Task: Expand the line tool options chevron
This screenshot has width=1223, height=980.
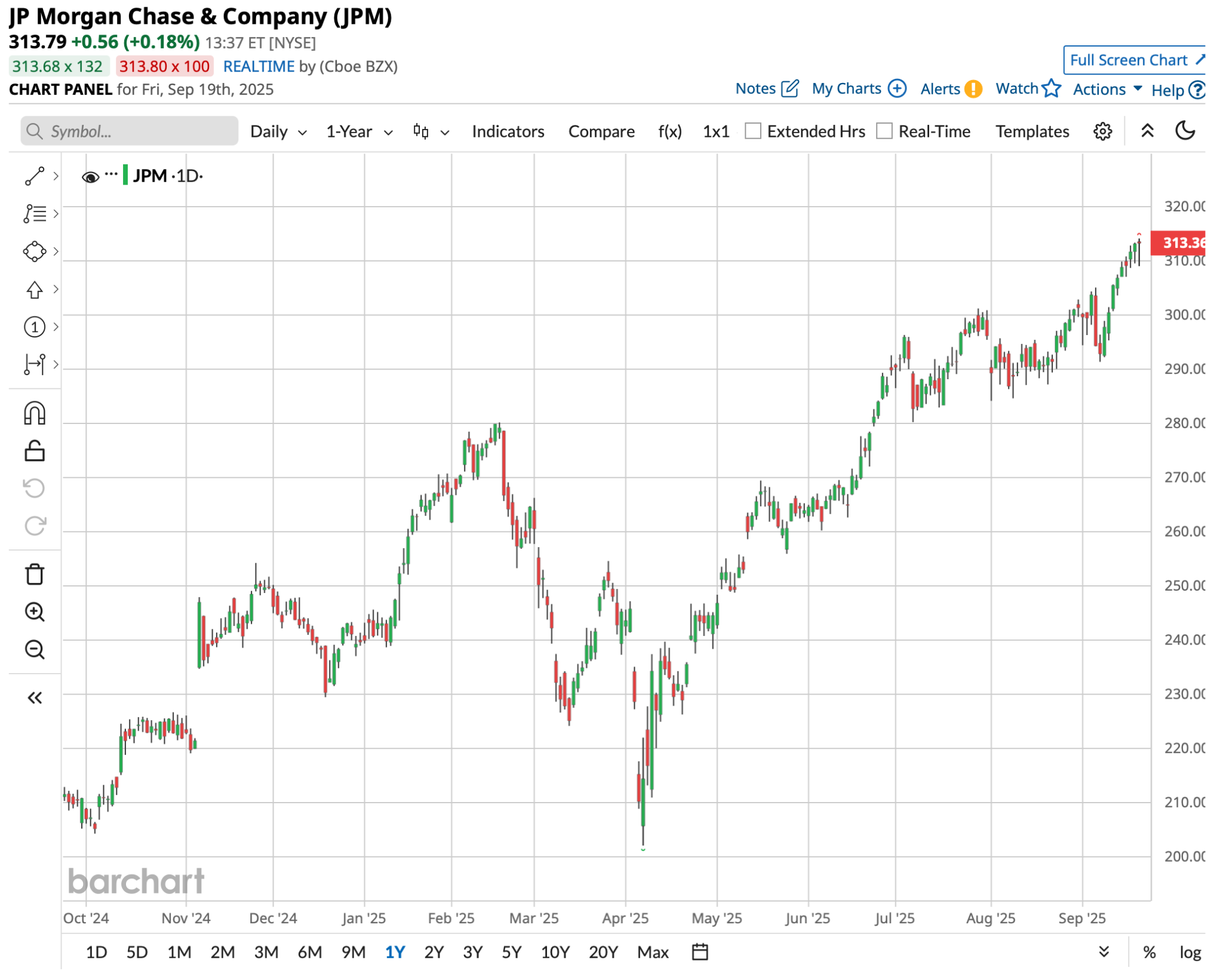Action: pyautogui.click(x=56, y=176)
